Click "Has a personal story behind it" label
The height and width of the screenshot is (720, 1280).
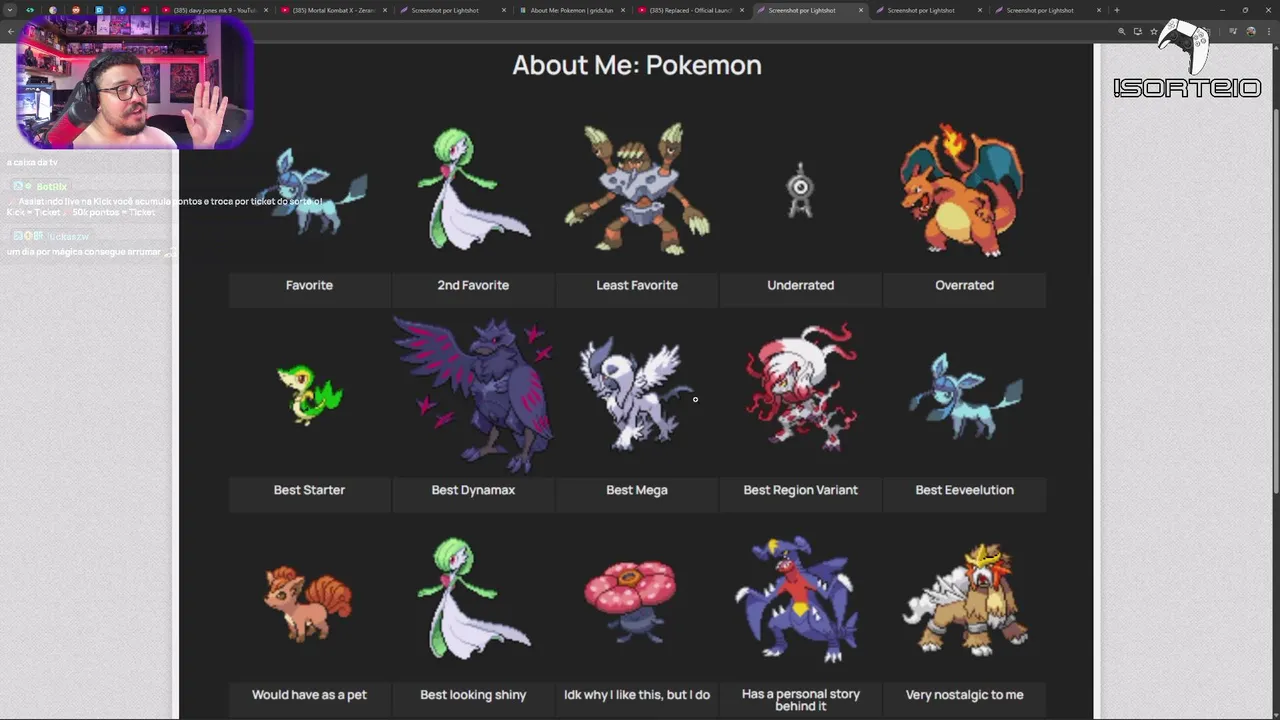coord(800,700)
